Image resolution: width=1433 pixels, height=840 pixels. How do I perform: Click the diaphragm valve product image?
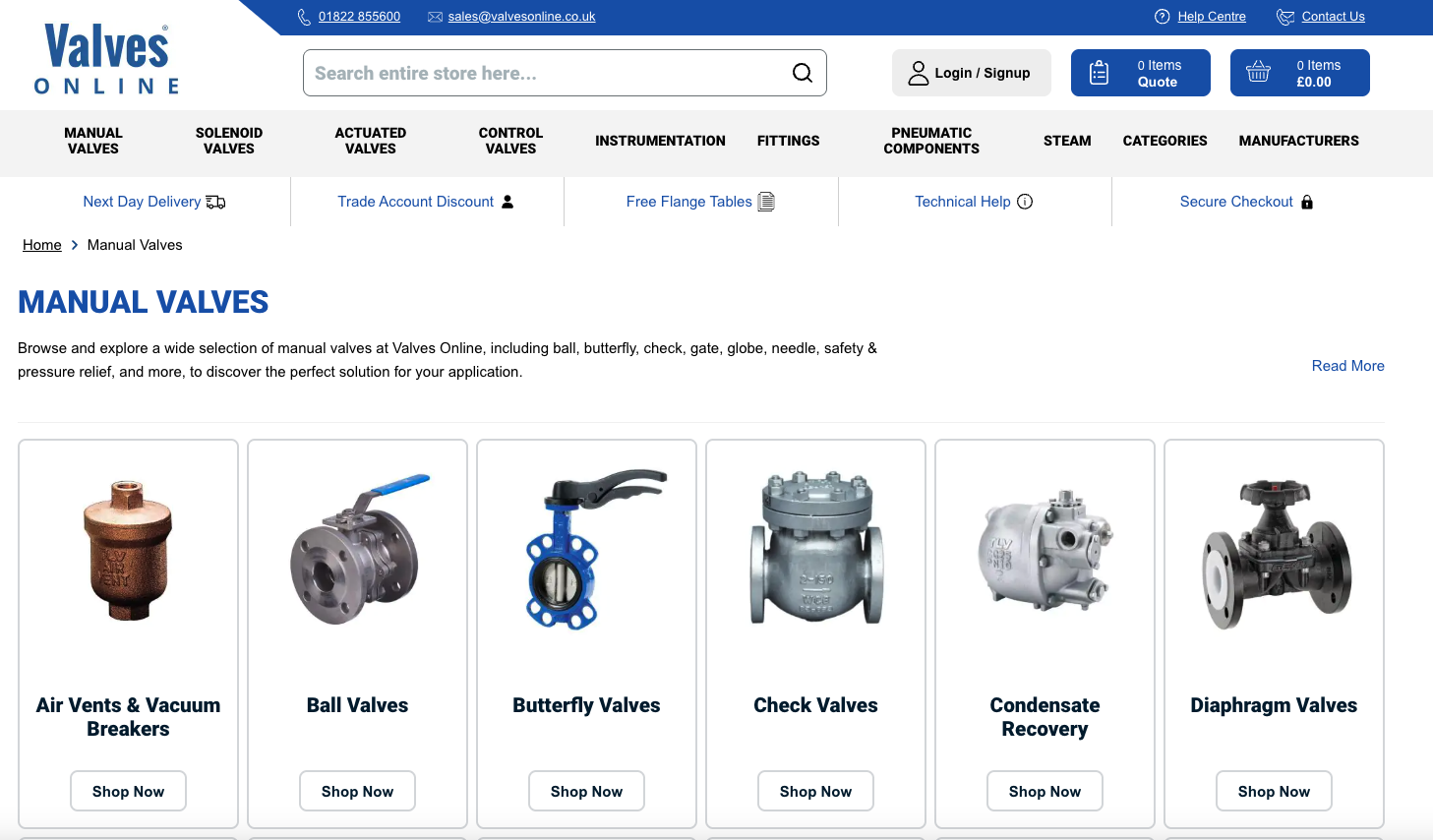pyautogui.click(x=1275, y=554)
